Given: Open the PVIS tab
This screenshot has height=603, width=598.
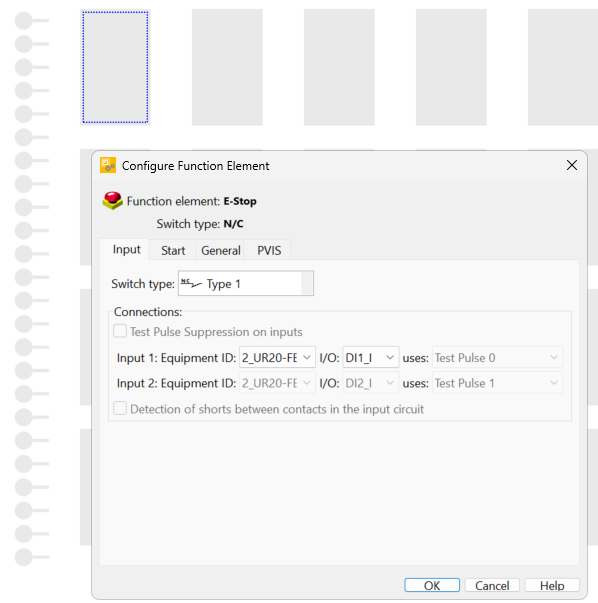Looking at the screenshot, I should (269, 250).
